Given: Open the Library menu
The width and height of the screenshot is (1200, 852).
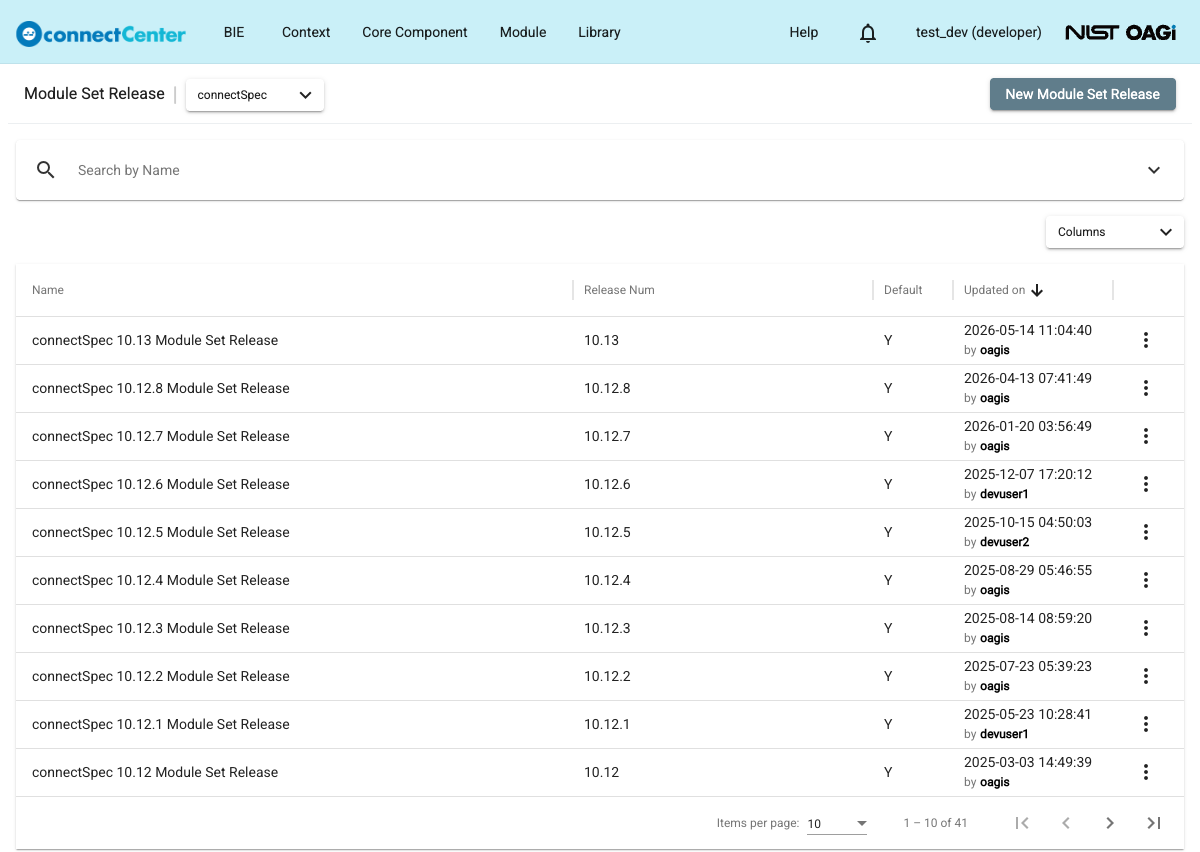Looking at the screenshot, I should (599, 32).
